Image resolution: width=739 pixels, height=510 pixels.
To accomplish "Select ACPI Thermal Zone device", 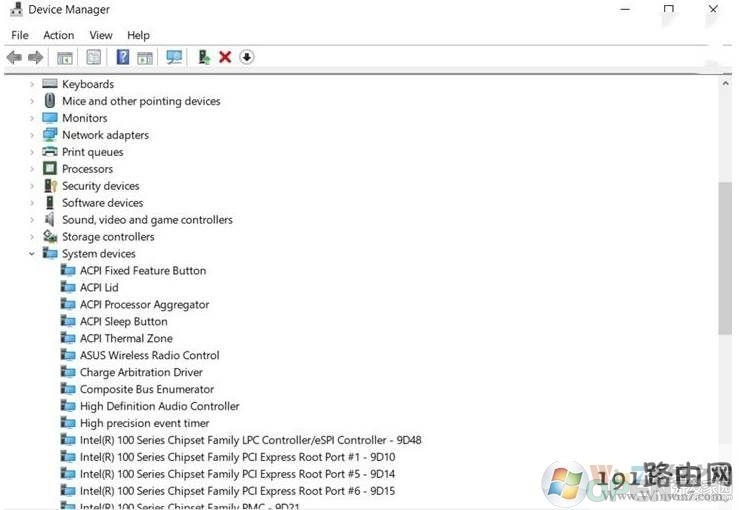I will 126,338.
